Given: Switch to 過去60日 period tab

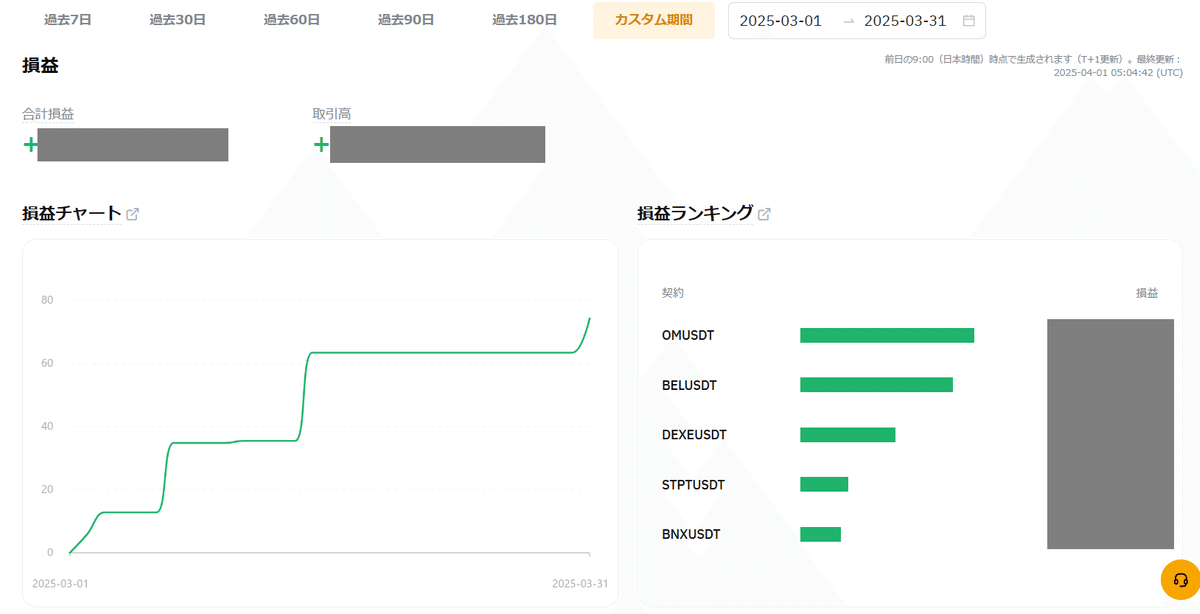Looking at the screenshot, I should pos(292,20).
